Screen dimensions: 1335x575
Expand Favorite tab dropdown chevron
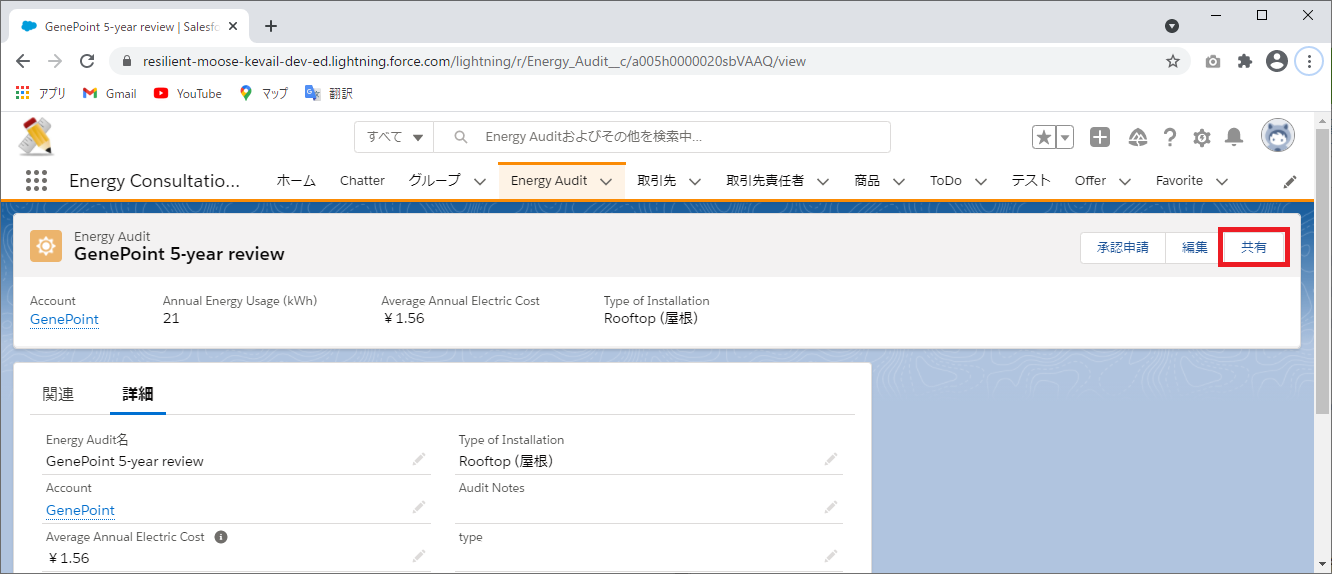(1222, 182)
